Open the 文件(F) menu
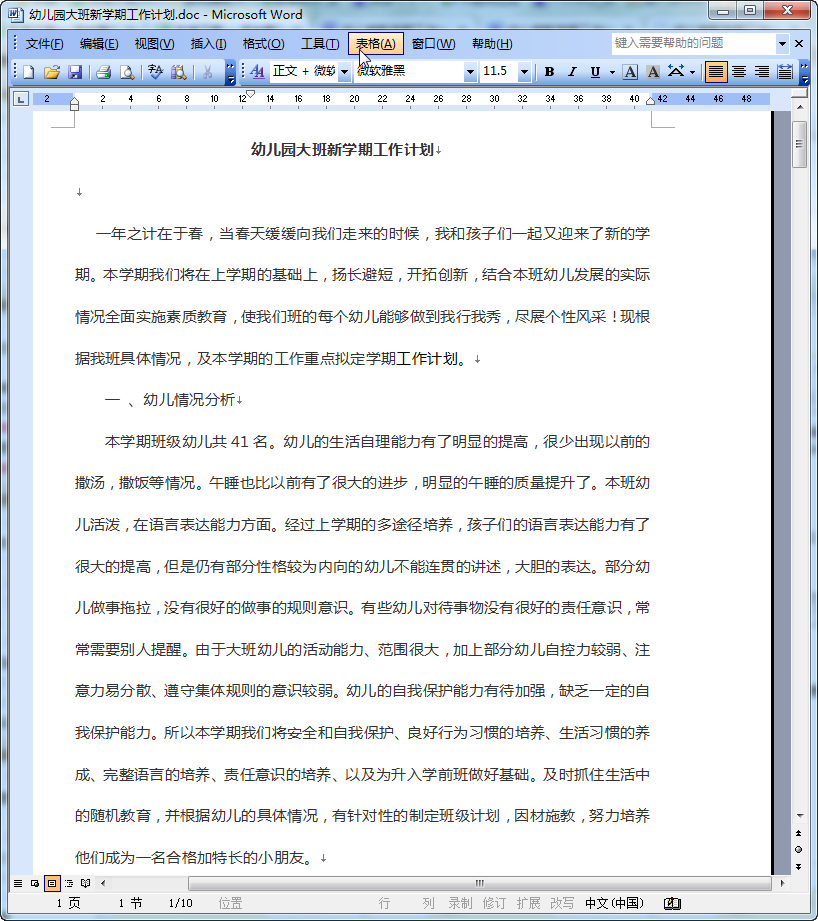Image resolution: width=818 pixels, height=921 pixels. (44, 44)
